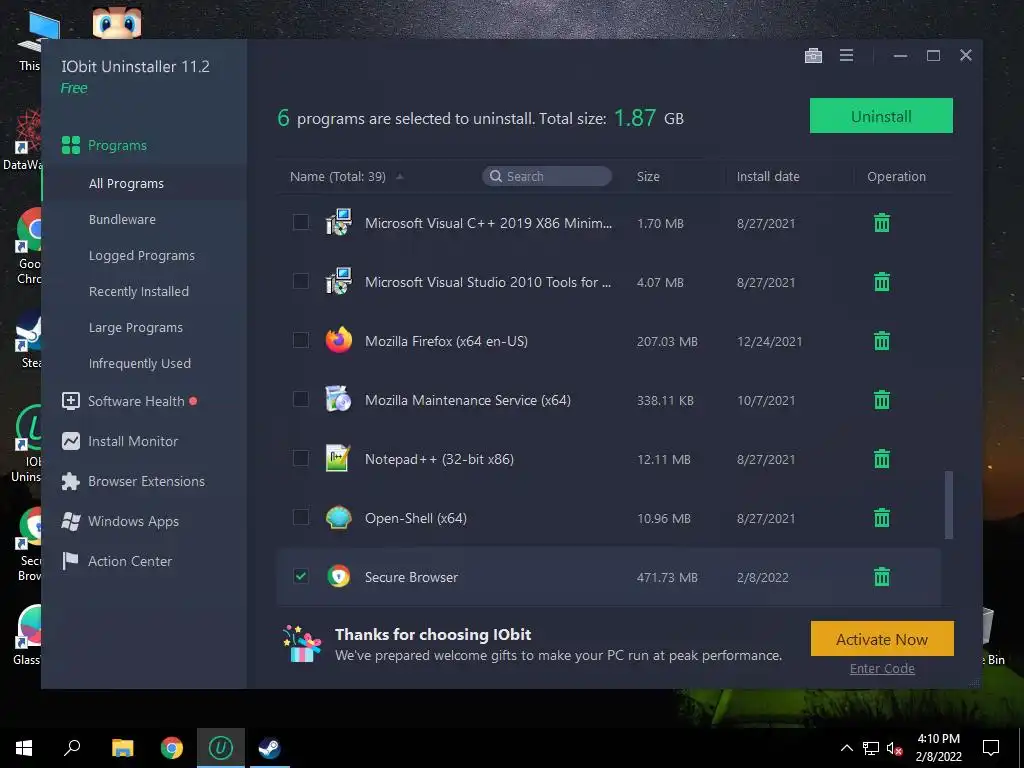The height and width of the screenshot is (768, 1024).
Task: Sort by Install date column header
Action: [x=768, y=176]
